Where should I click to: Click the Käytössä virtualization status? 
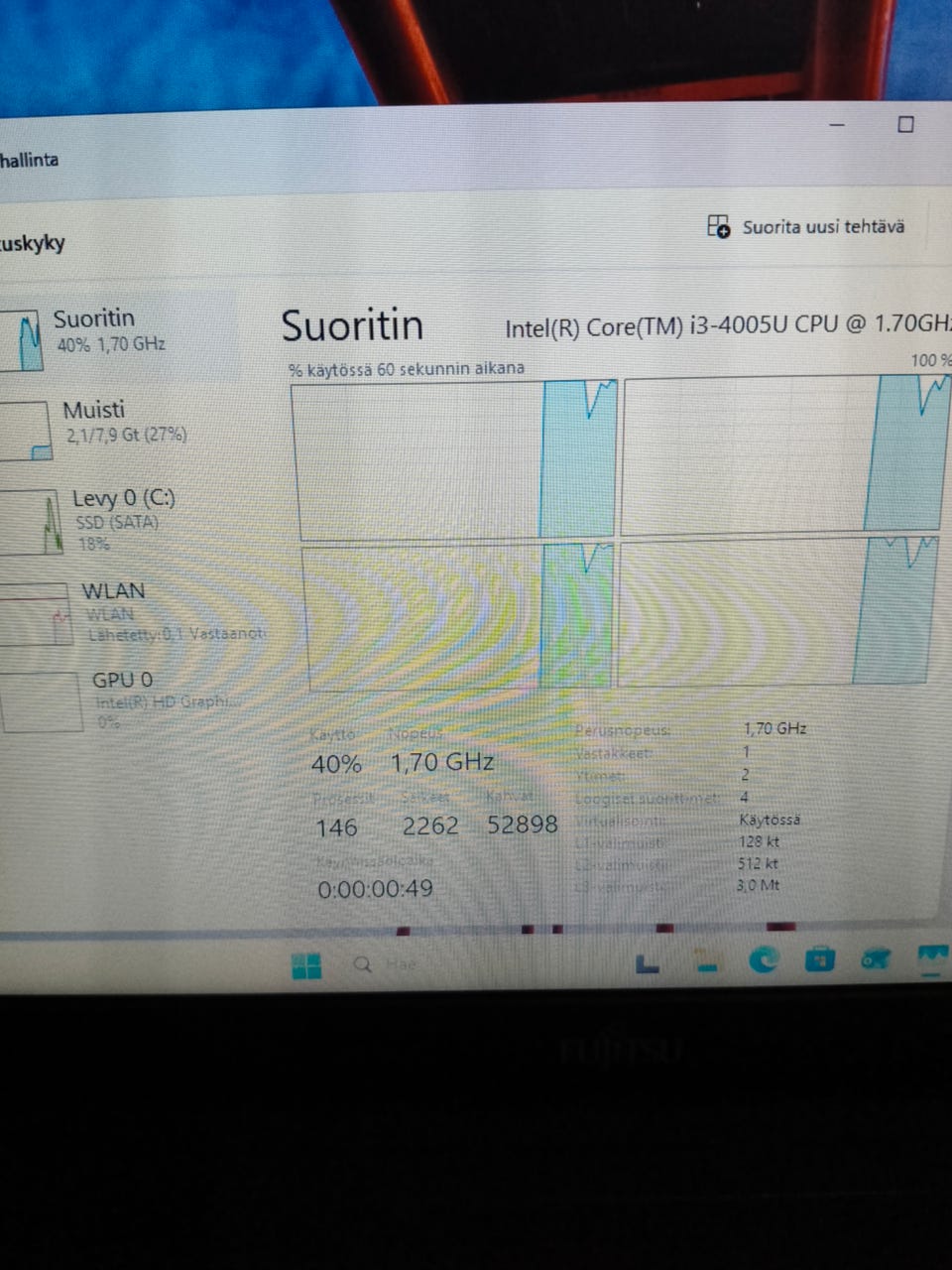(770, 821)
